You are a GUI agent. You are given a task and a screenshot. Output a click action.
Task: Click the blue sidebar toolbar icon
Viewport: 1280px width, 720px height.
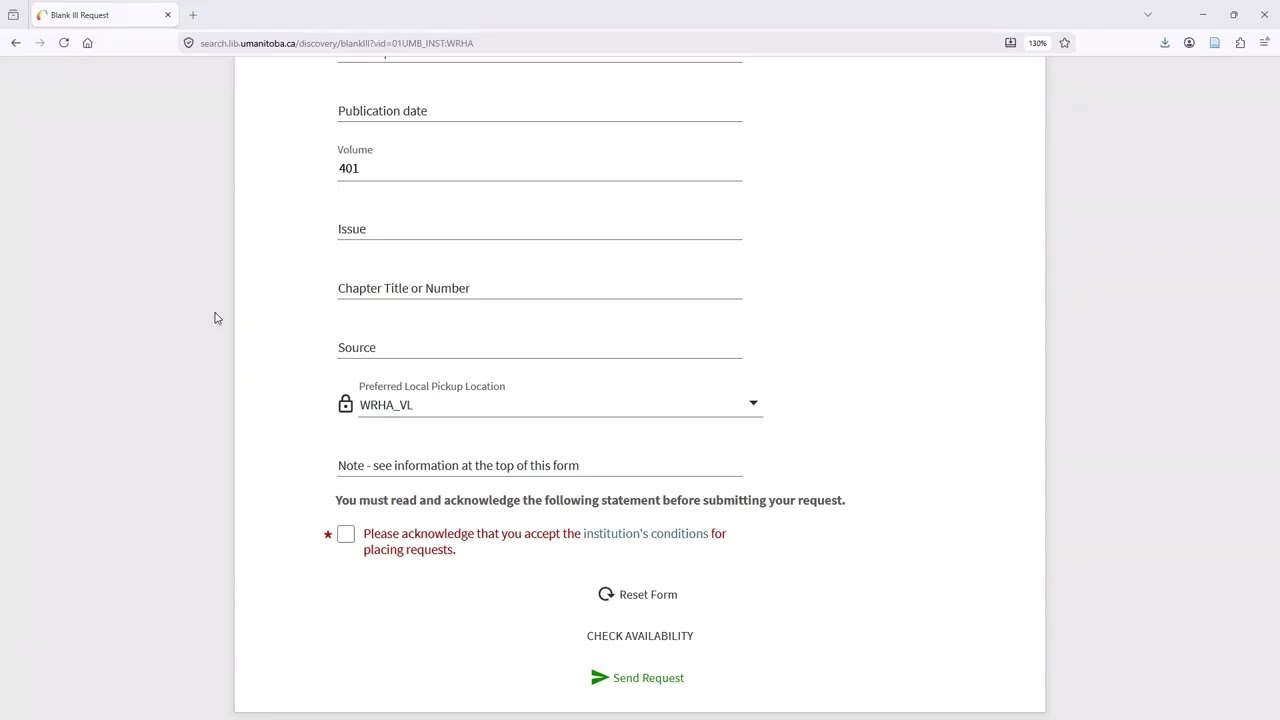point(1215,43)
